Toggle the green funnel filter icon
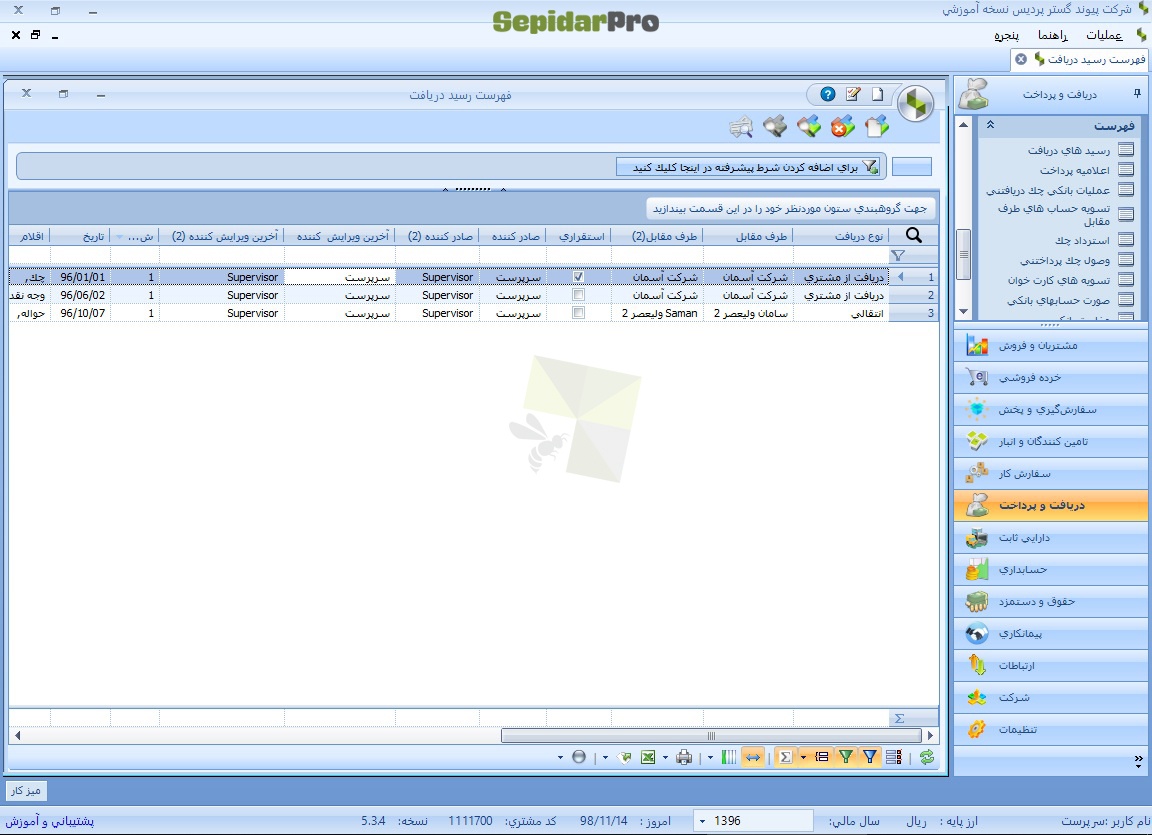Image resolution: width=1152 pixels, height=835 pixels. click(x=846, y=757)
